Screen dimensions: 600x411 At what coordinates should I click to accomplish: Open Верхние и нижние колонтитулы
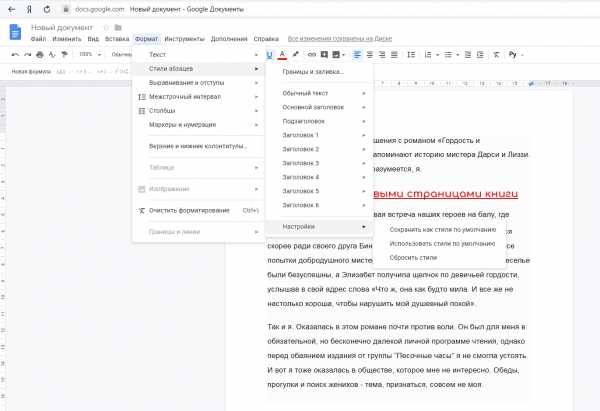tap(198, 146)
